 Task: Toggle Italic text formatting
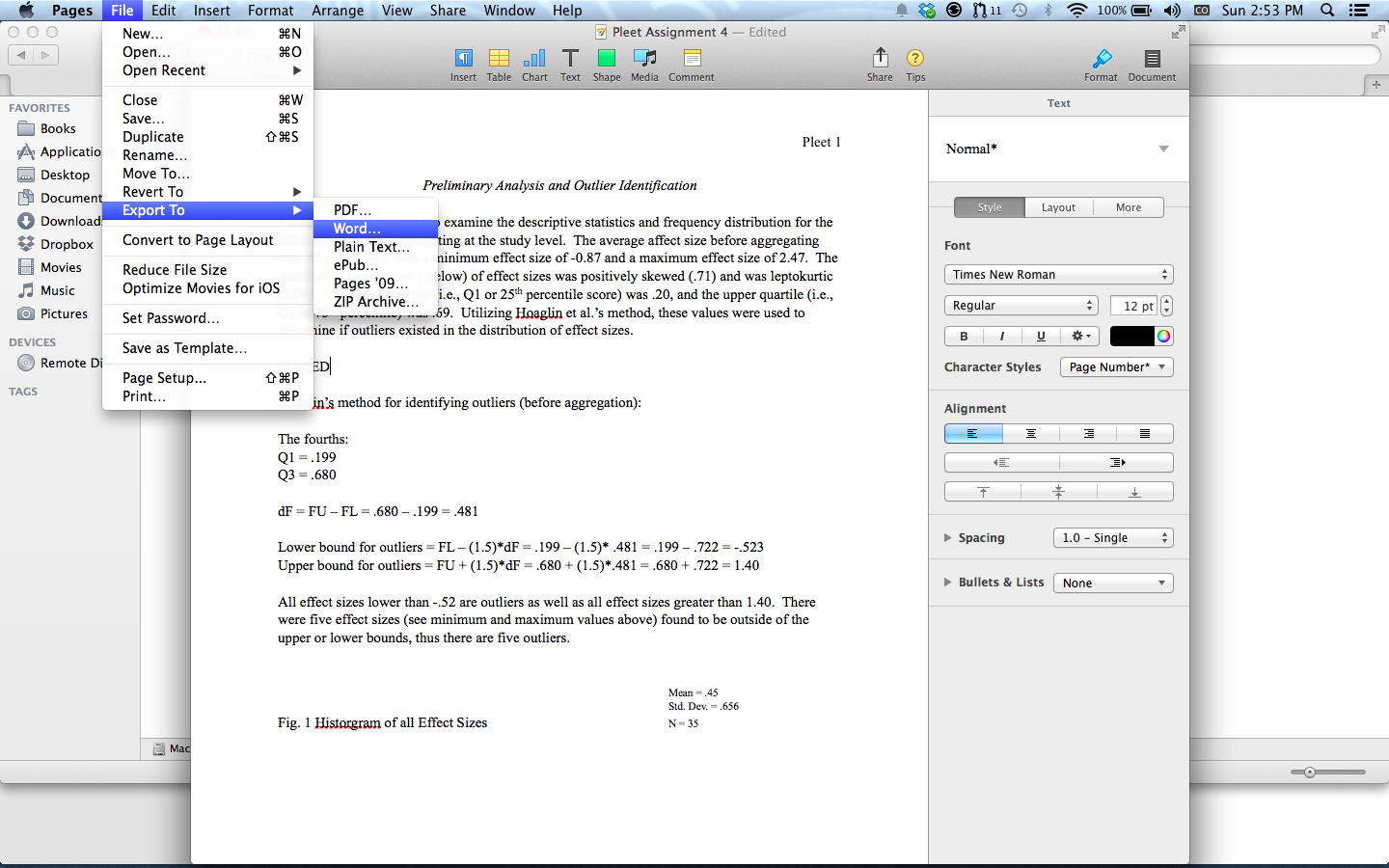pos(1002,337)
